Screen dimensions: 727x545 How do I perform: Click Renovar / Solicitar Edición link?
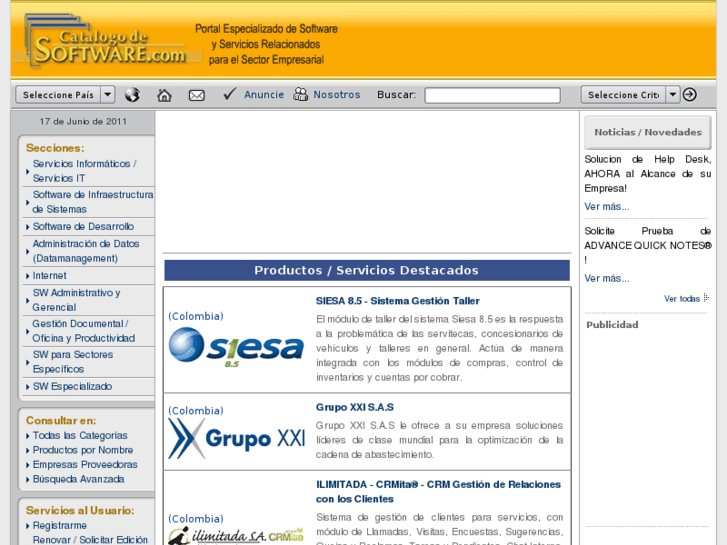point(90,540)
